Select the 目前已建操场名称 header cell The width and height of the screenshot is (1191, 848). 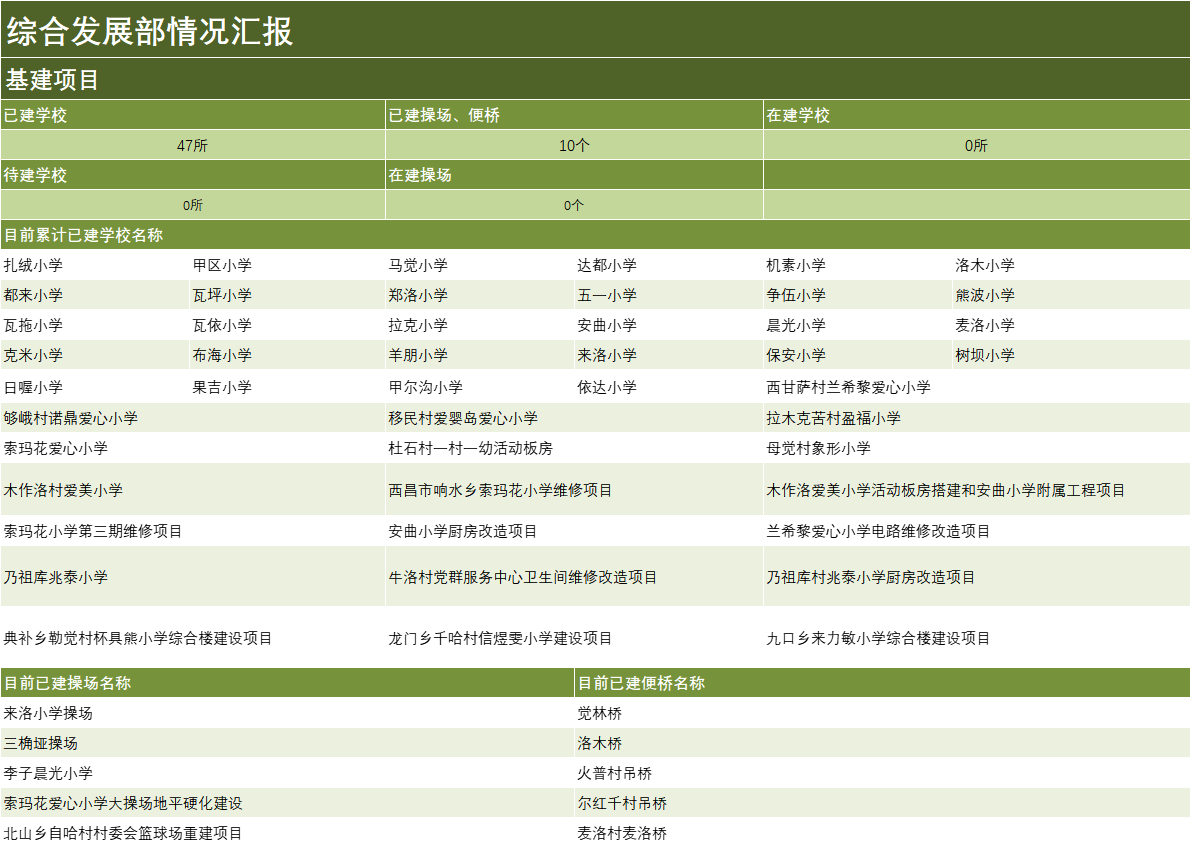pyautogui.click(x=287, y=682)
